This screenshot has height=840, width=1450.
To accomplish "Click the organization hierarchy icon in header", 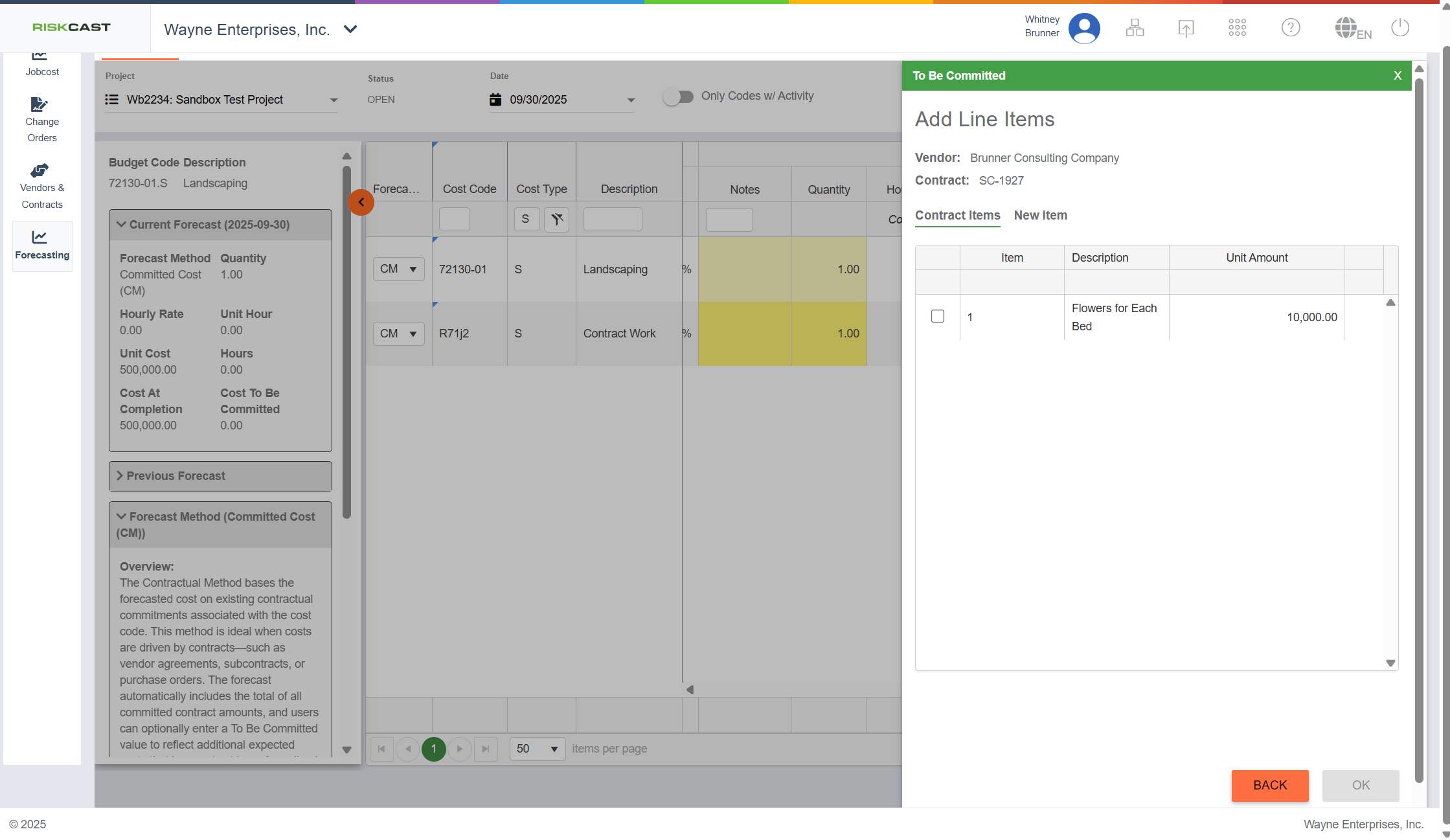I will click(x=1135, y=28).
